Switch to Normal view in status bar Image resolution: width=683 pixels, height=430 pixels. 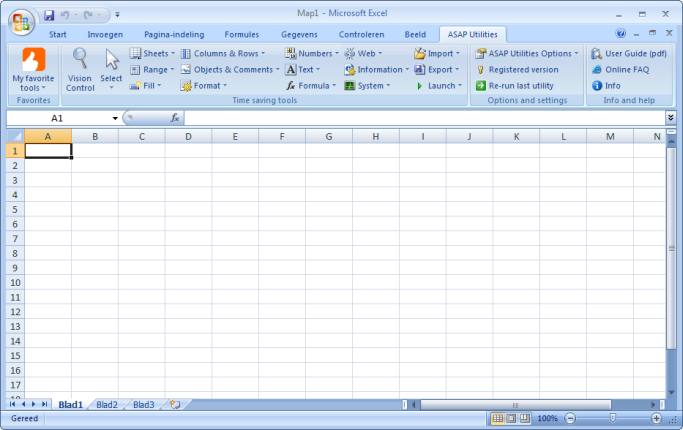pos(497,419)
